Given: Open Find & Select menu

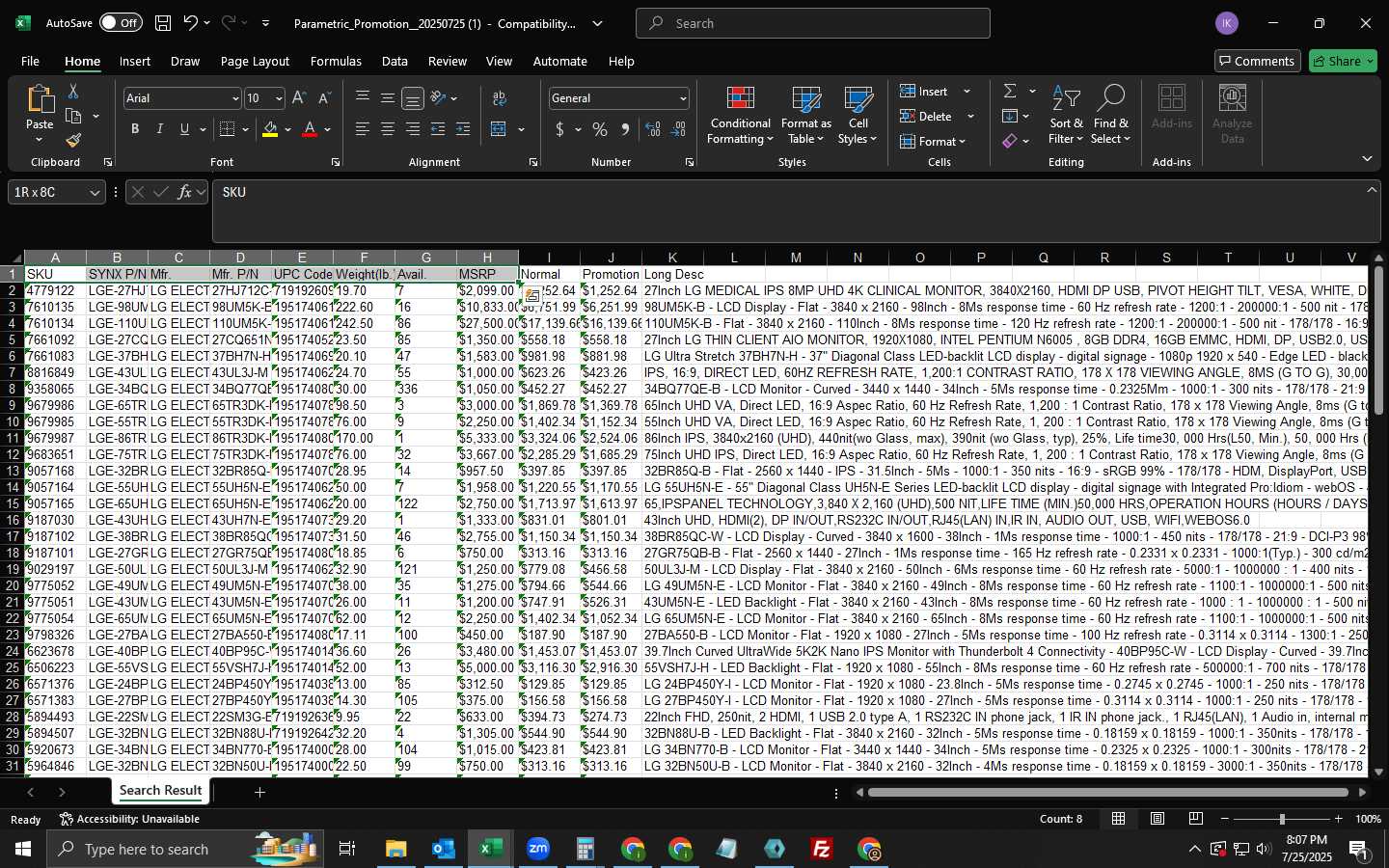Looking at the screenshot, I should coord(1111,116).
